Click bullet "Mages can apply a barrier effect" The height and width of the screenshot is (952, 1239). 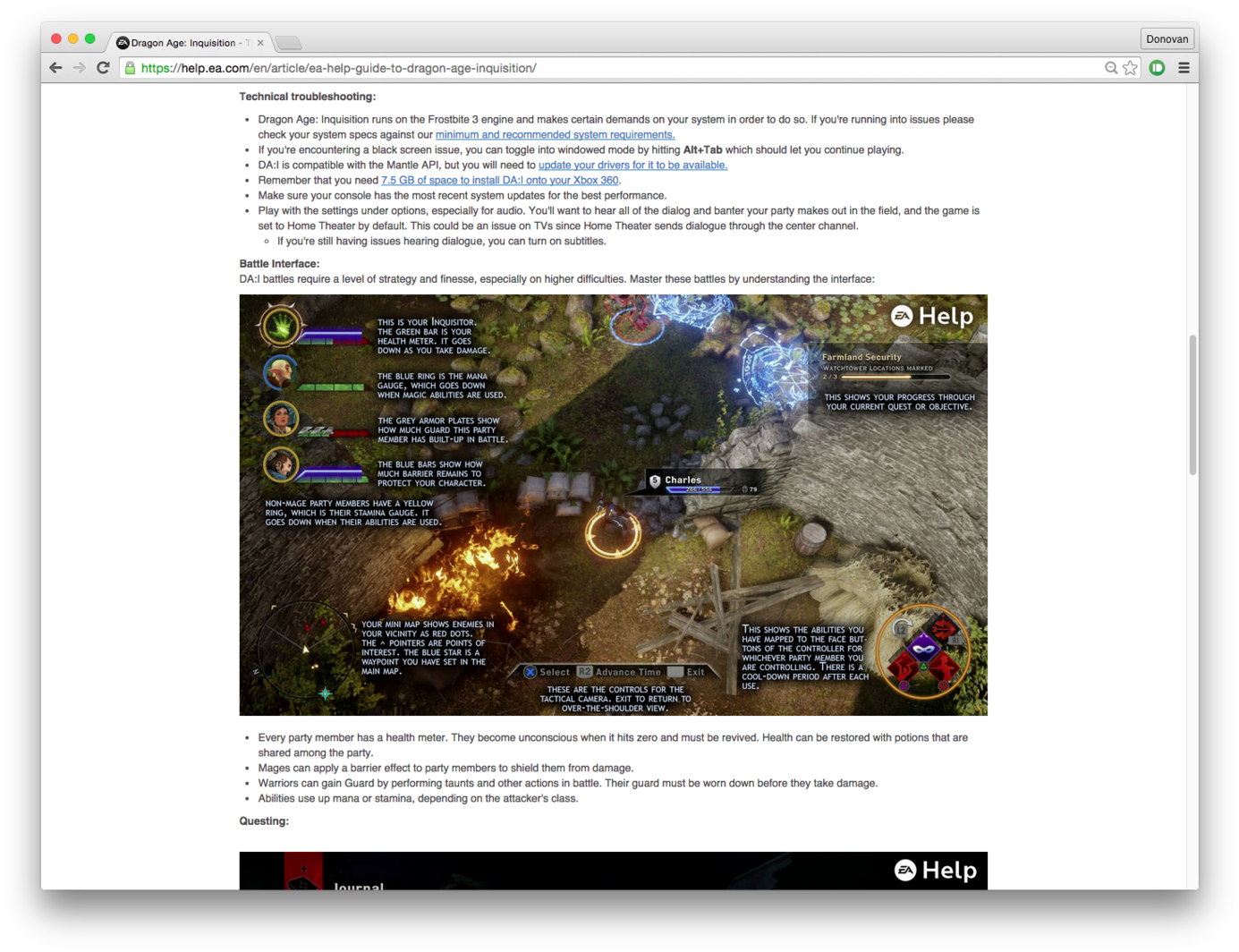pos(446,769)
